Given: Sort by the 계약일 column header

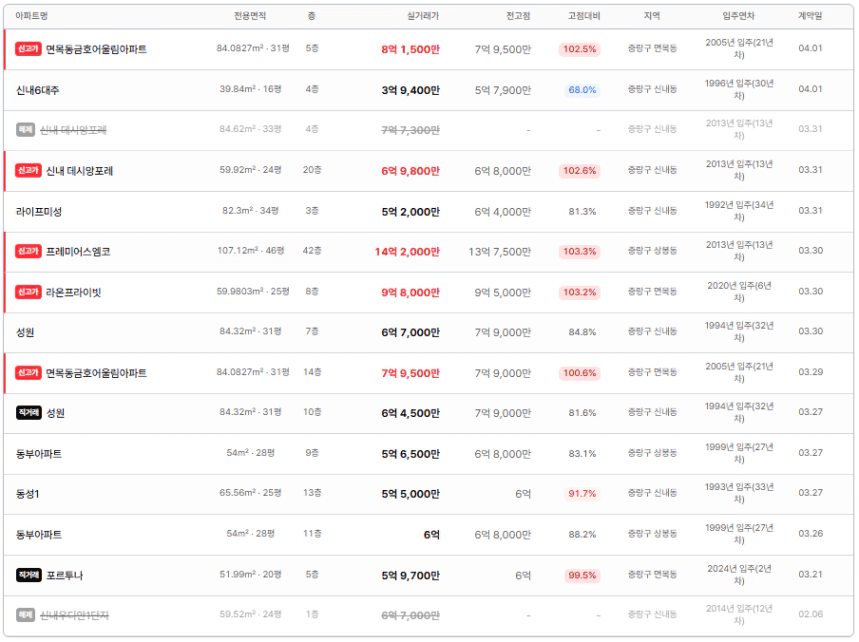Looking at the screenshot, I should pyautogui.click(x=810, y=16).
